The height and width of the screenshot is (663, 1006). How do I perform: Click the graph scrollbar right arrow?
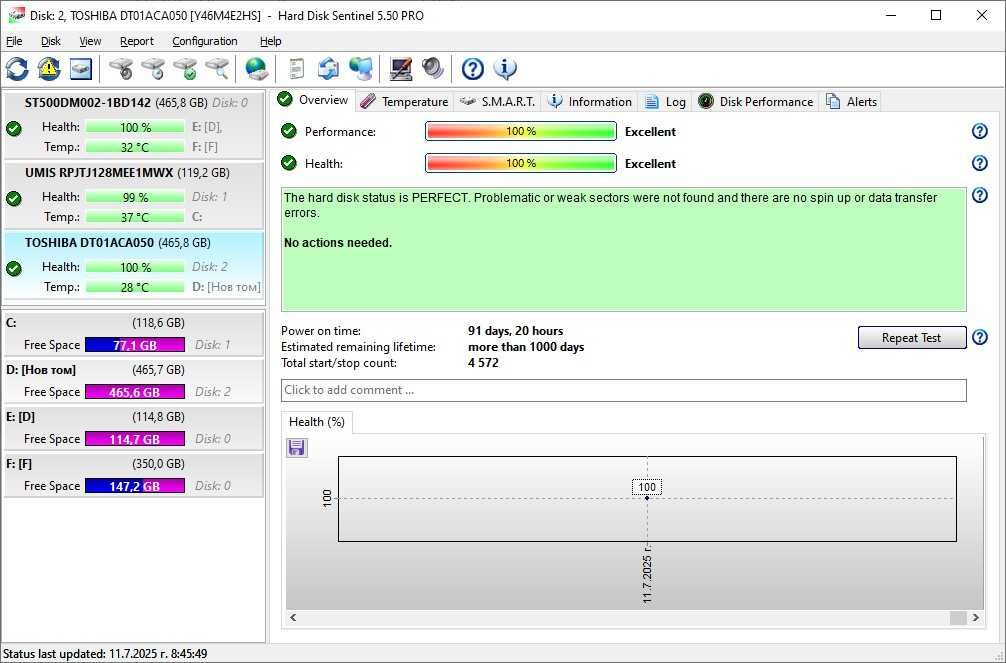click(x=976, y=617)
